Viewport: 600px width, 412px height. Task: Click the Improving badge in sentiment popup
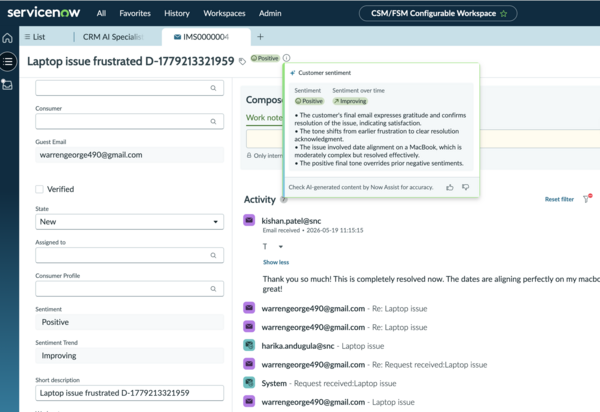[x=350, y=101]
